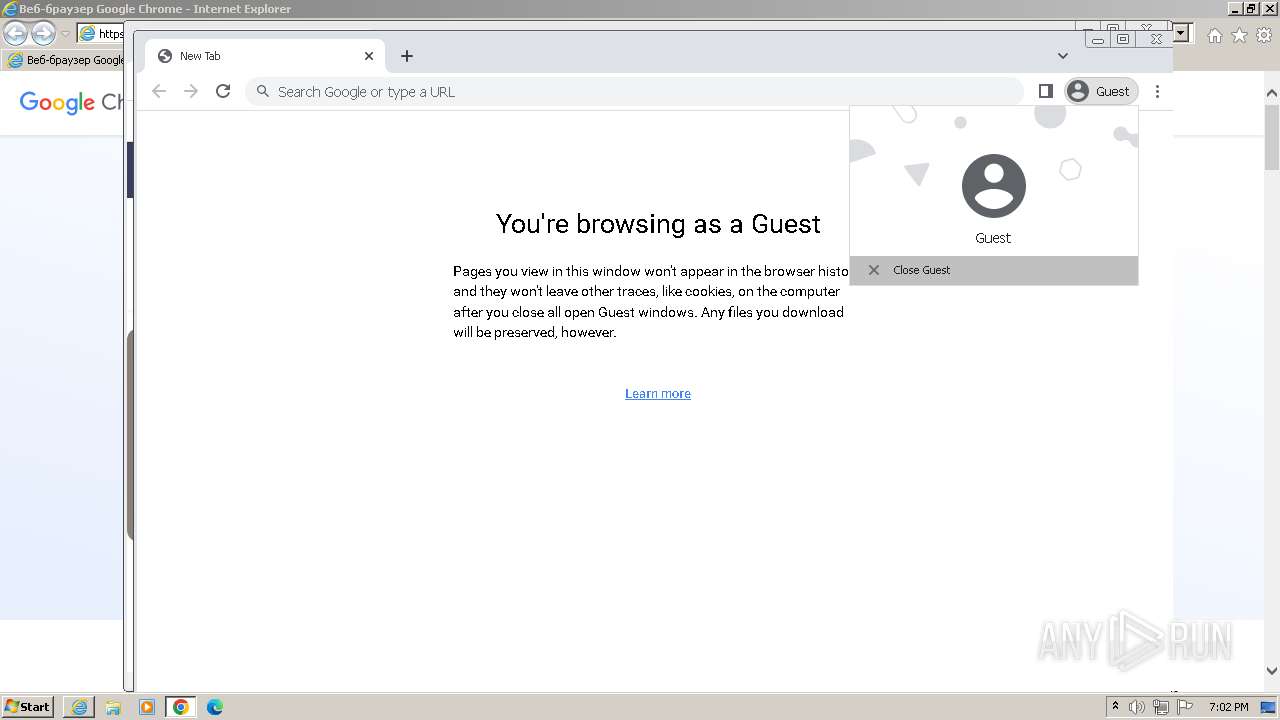This screenshot has height=720, width=1280.
Task: Maximize the Chrome window
Action: pyautogui.click(x=1123, y=40)
